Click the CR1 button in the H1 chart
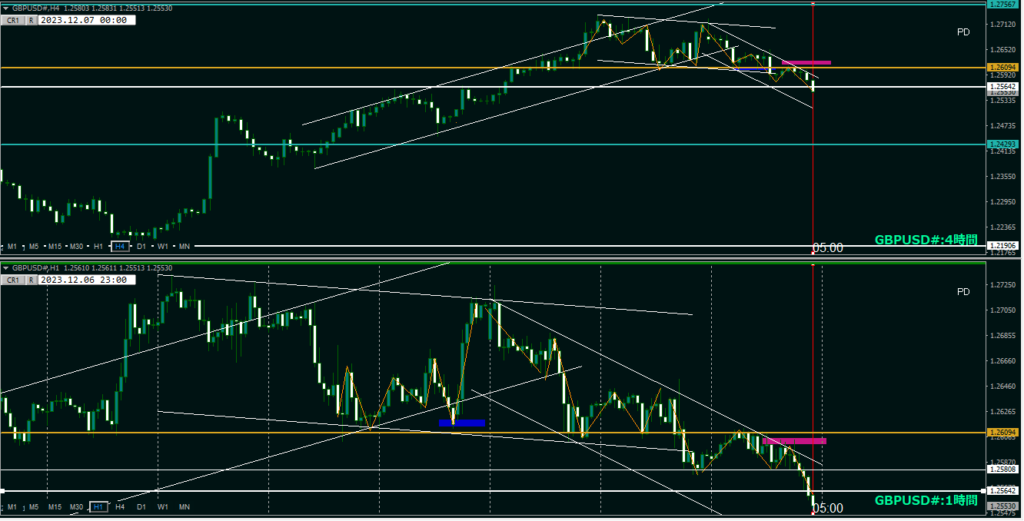This screenshot has width=1024, height=521. (x=12, y=280)
